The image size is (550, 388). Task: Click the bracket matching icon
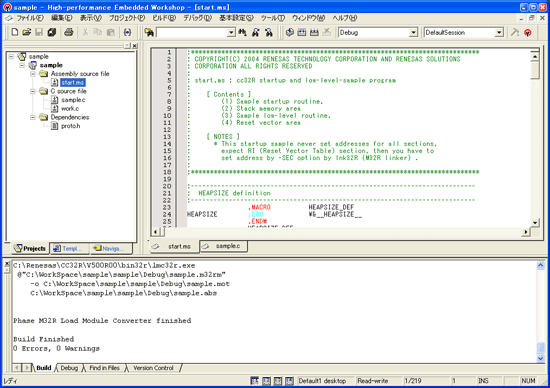127,32
